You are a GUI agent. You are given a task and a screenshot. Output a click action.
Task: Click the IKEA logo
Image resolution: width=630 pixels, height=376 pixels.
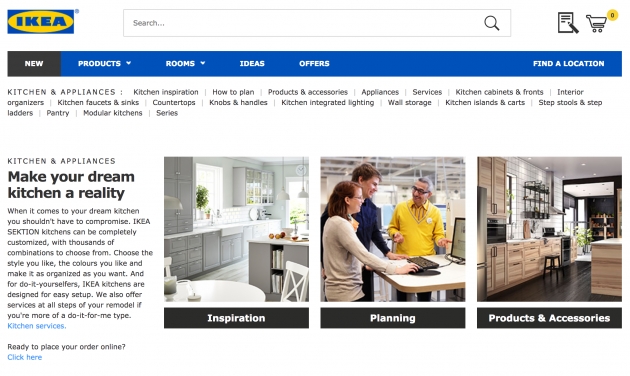coord(41,22)
